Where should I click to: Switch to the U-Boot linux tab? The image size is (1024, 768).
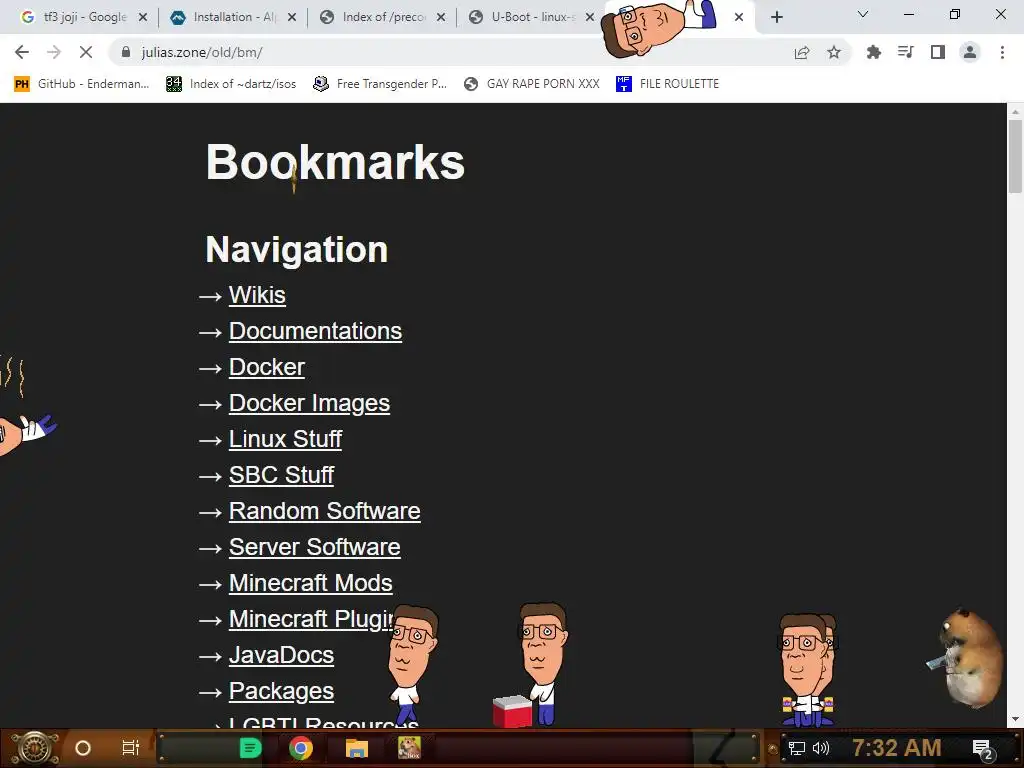click(x=522, y=17)
